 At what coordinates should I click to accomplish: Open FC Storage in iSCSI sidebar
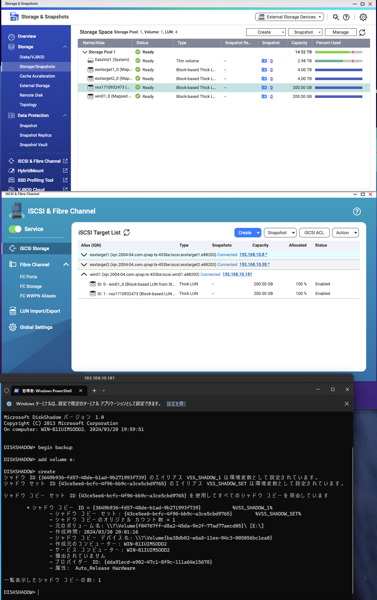[31, 286]
